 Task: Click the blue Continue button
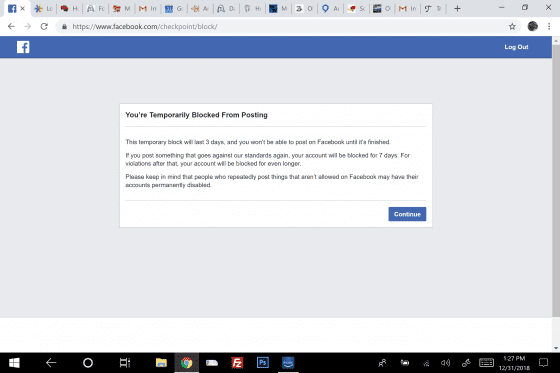(x=407, y=214)
